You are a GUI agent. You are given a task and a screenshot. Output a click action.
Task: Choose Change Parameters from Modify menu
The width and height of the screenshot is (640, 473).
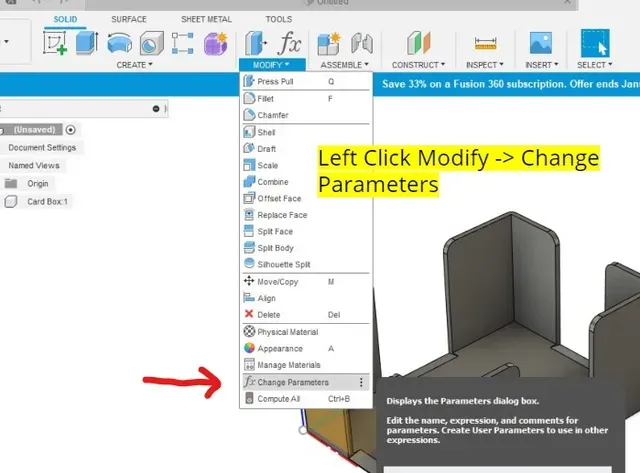306,382
